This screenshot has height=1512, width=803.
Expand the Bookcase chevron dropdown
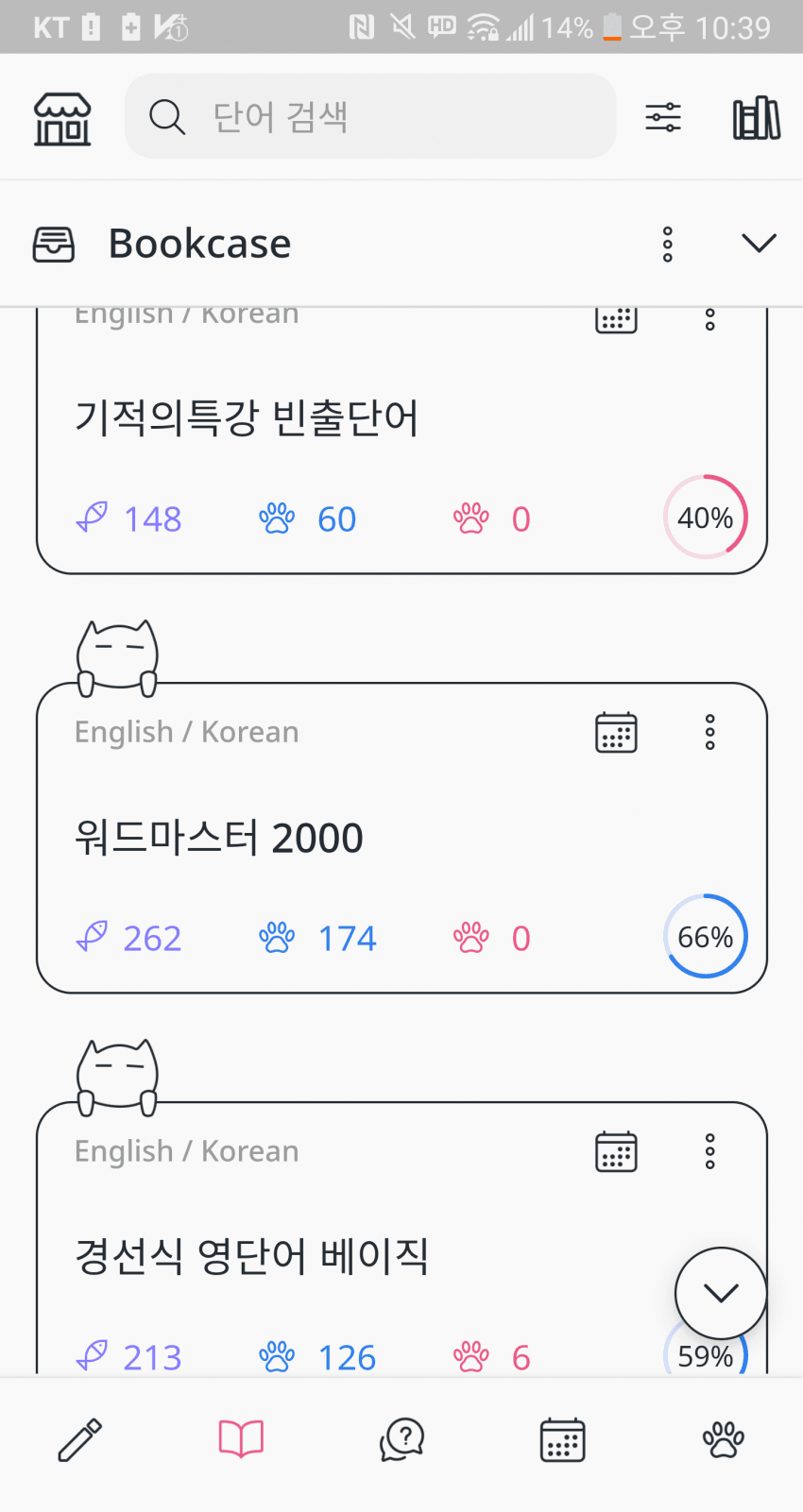coord(759,244)
